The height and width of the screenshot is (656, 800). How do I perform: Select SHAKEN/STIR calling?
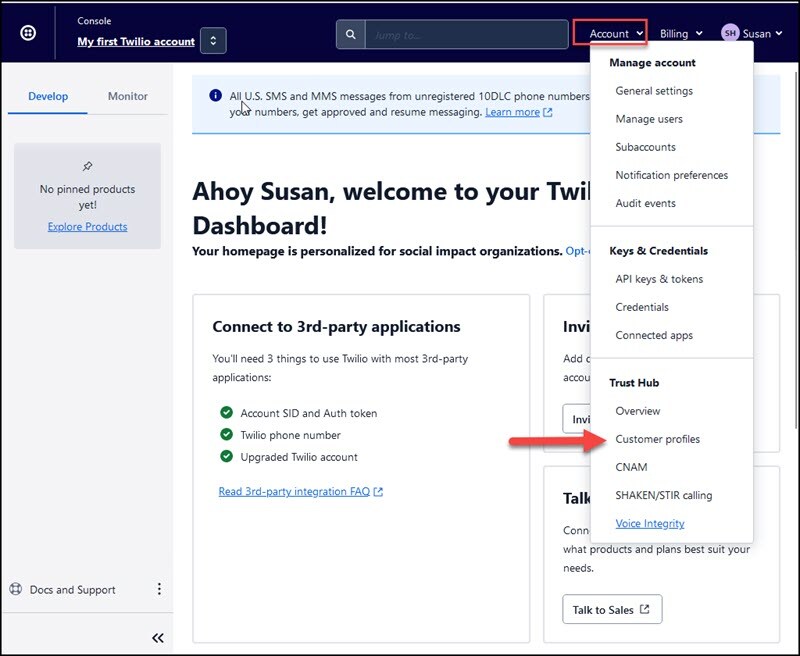coord(664,495)
